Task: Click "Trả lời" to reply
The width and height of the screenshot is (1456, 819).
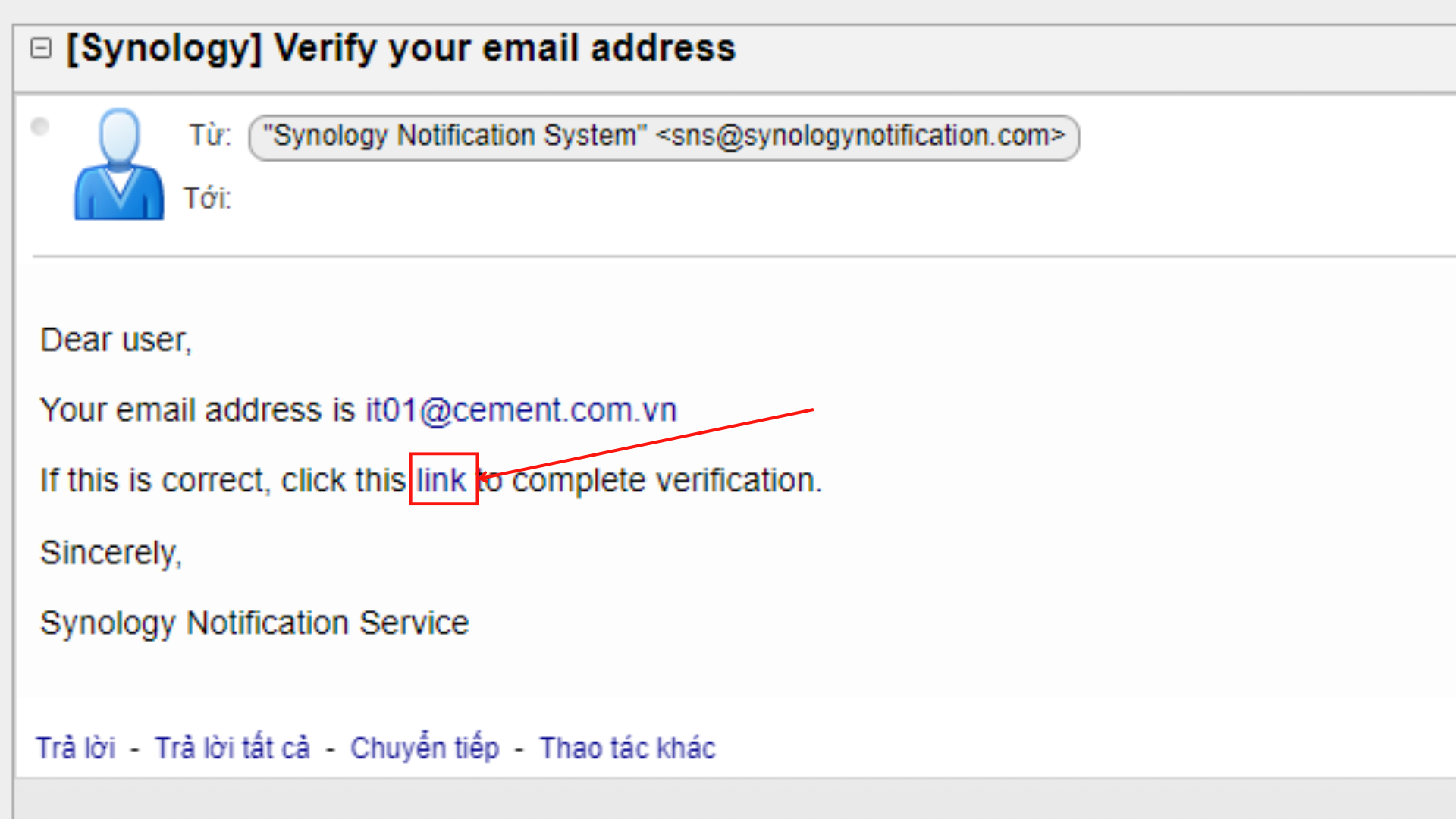Action: click(x=76, y=748)
